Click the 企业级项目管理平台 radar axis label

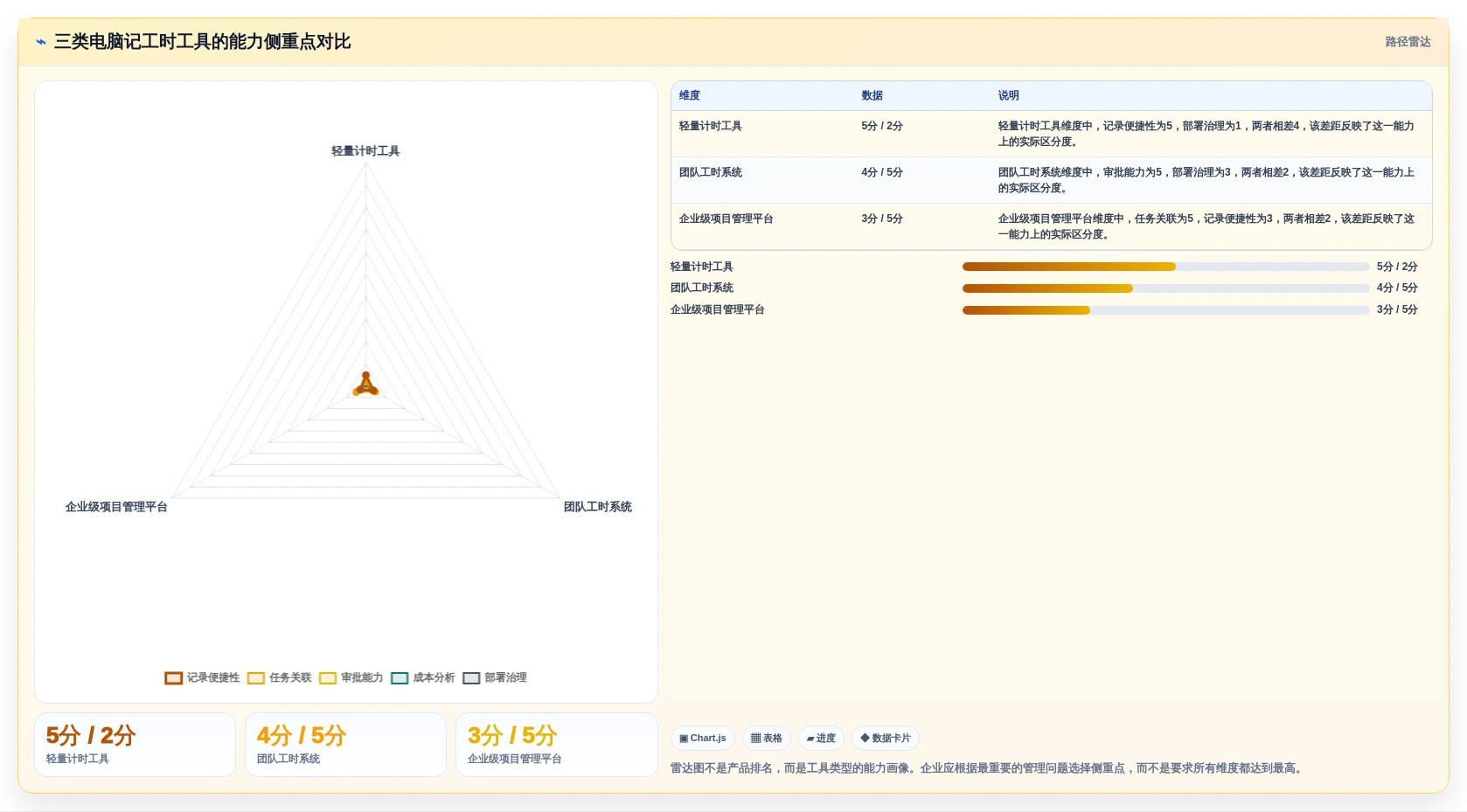[116, 507]
